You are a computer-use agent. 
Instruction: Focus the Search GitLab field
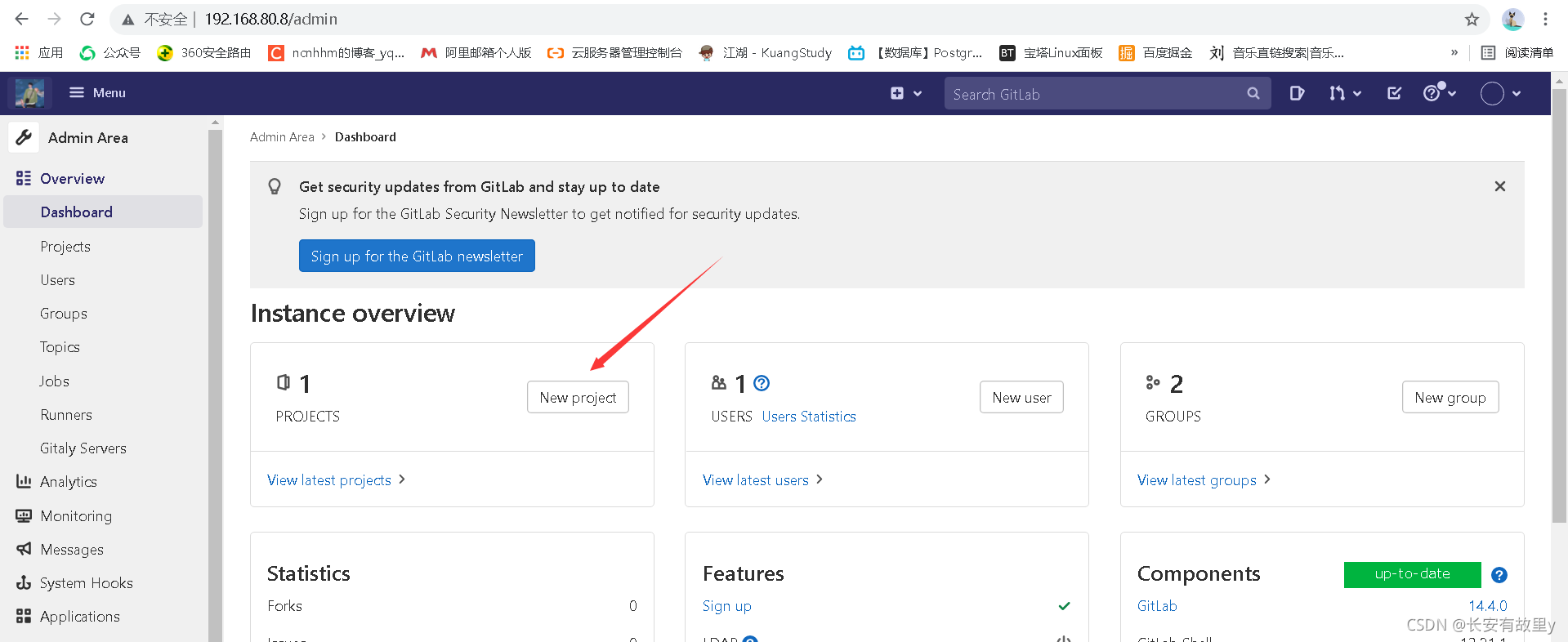1107,94
